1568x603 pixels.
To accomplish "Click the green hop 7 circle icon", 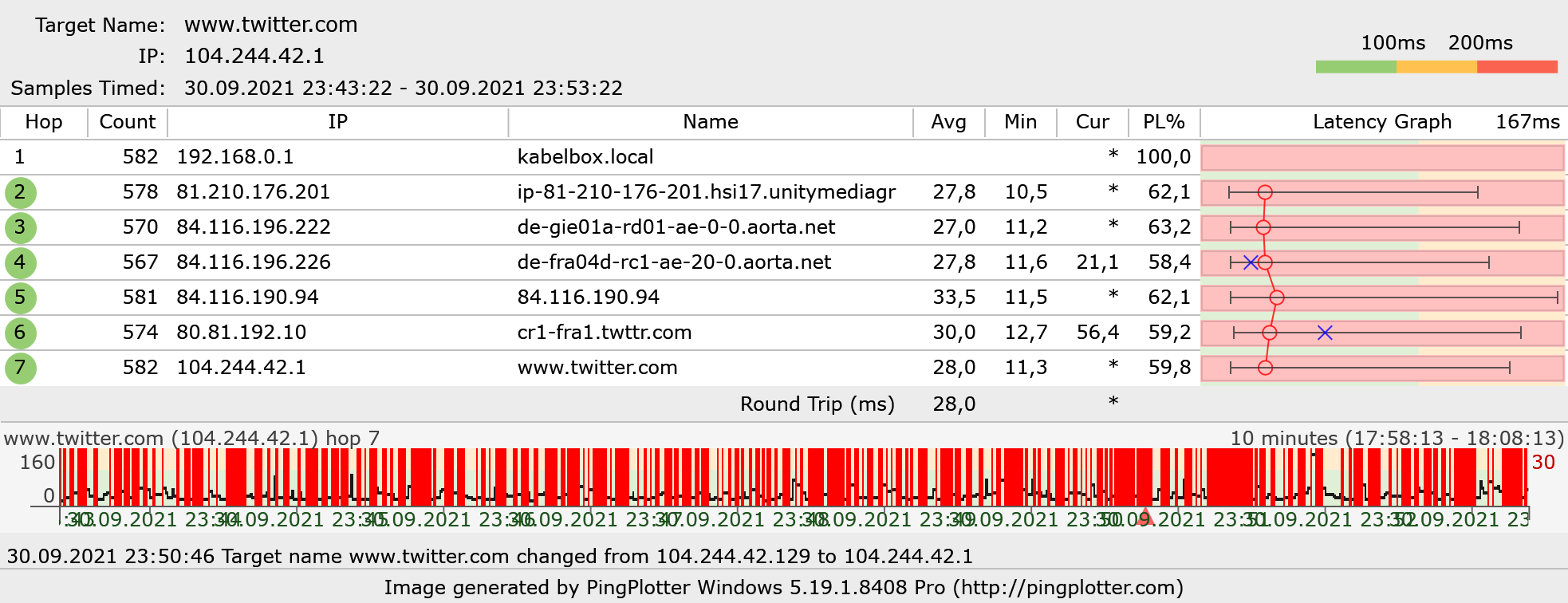I will coord(20,368).
